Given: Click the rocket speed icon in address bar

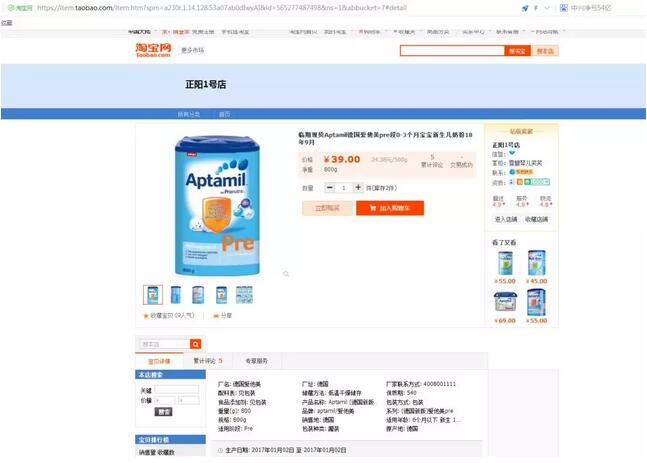Looking at the screenshot, I should pyautogui.click(x=525, y=8).
